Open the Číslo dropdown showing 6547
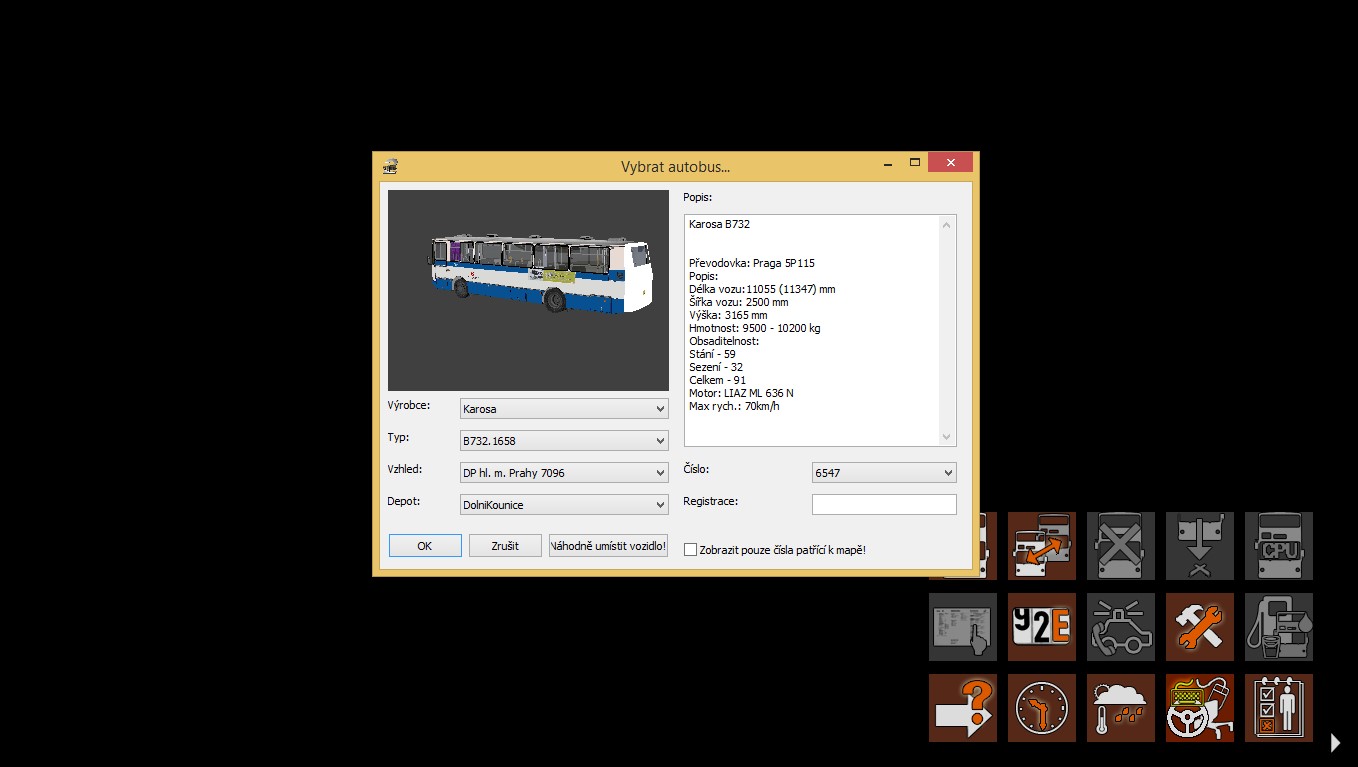Screen dimensions: 1358x767 [884, 473]
